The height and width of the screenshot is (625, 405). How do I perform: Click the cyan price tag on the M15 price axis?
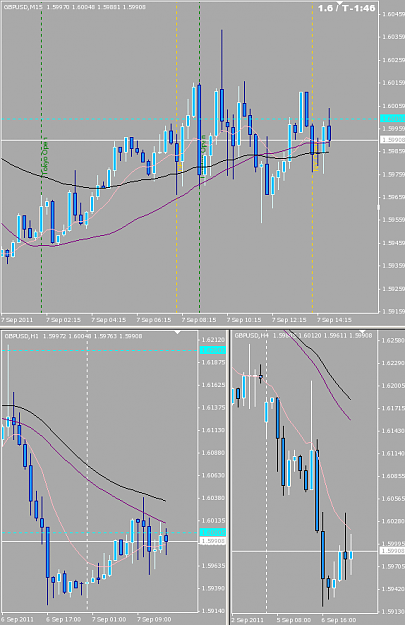pyautogui.click(x=393, y=118)
